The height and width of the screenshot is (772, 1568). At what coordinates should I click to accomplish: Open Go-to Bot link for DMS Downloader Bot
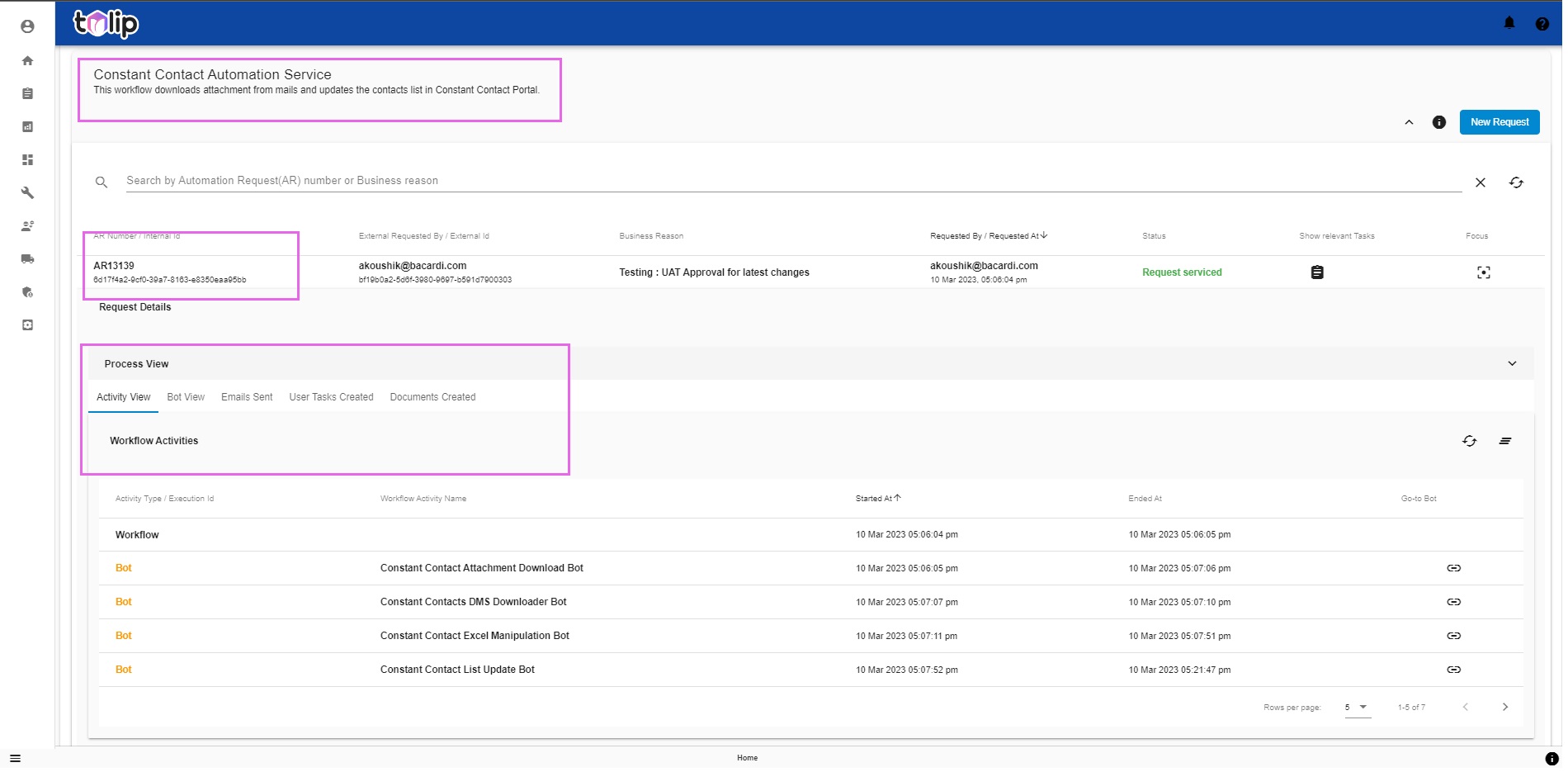(1453, 602)
